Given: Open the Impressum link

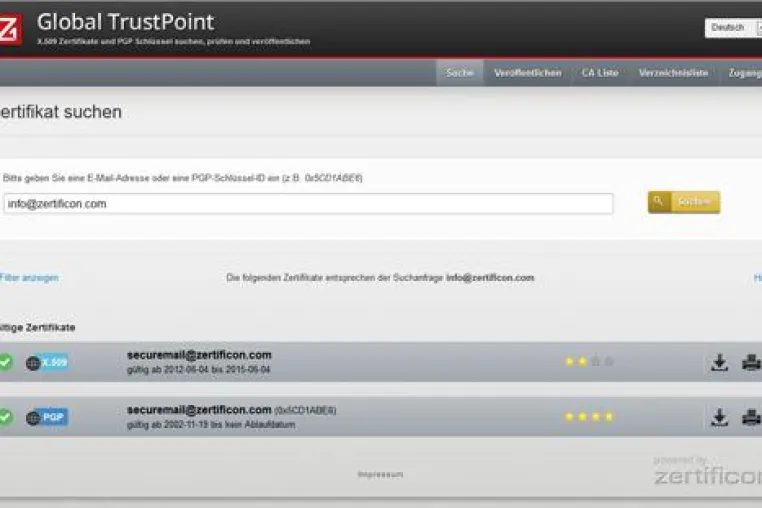Looking at the screenshot, I should (381, 474).
